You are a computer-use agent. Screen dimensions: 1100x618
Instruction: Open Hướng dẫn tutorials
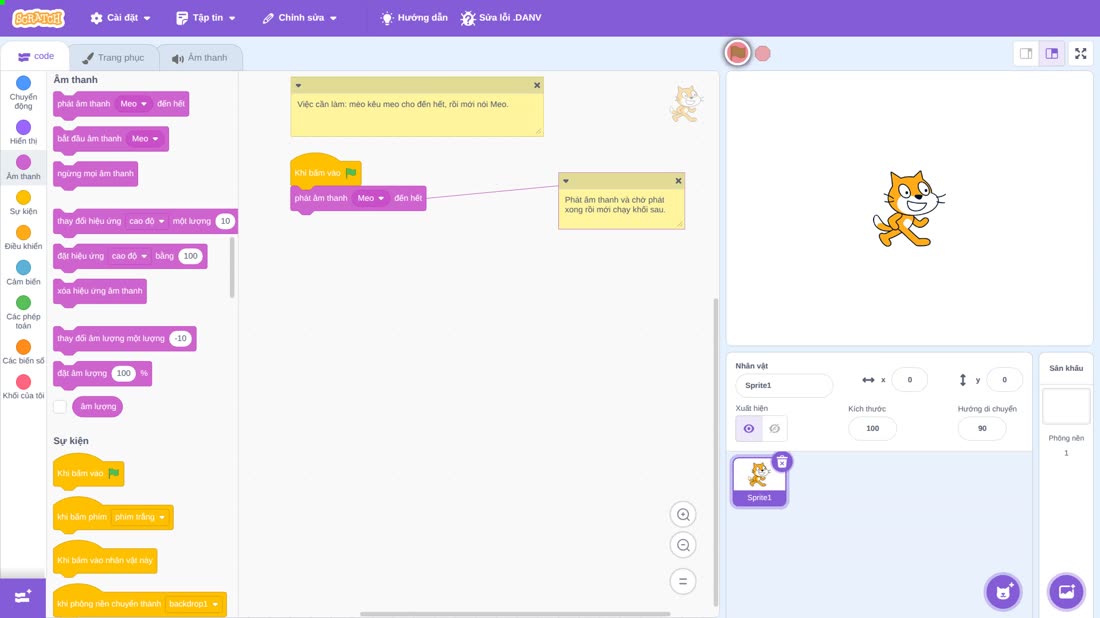pyautogui.click(x=413, y=18)
